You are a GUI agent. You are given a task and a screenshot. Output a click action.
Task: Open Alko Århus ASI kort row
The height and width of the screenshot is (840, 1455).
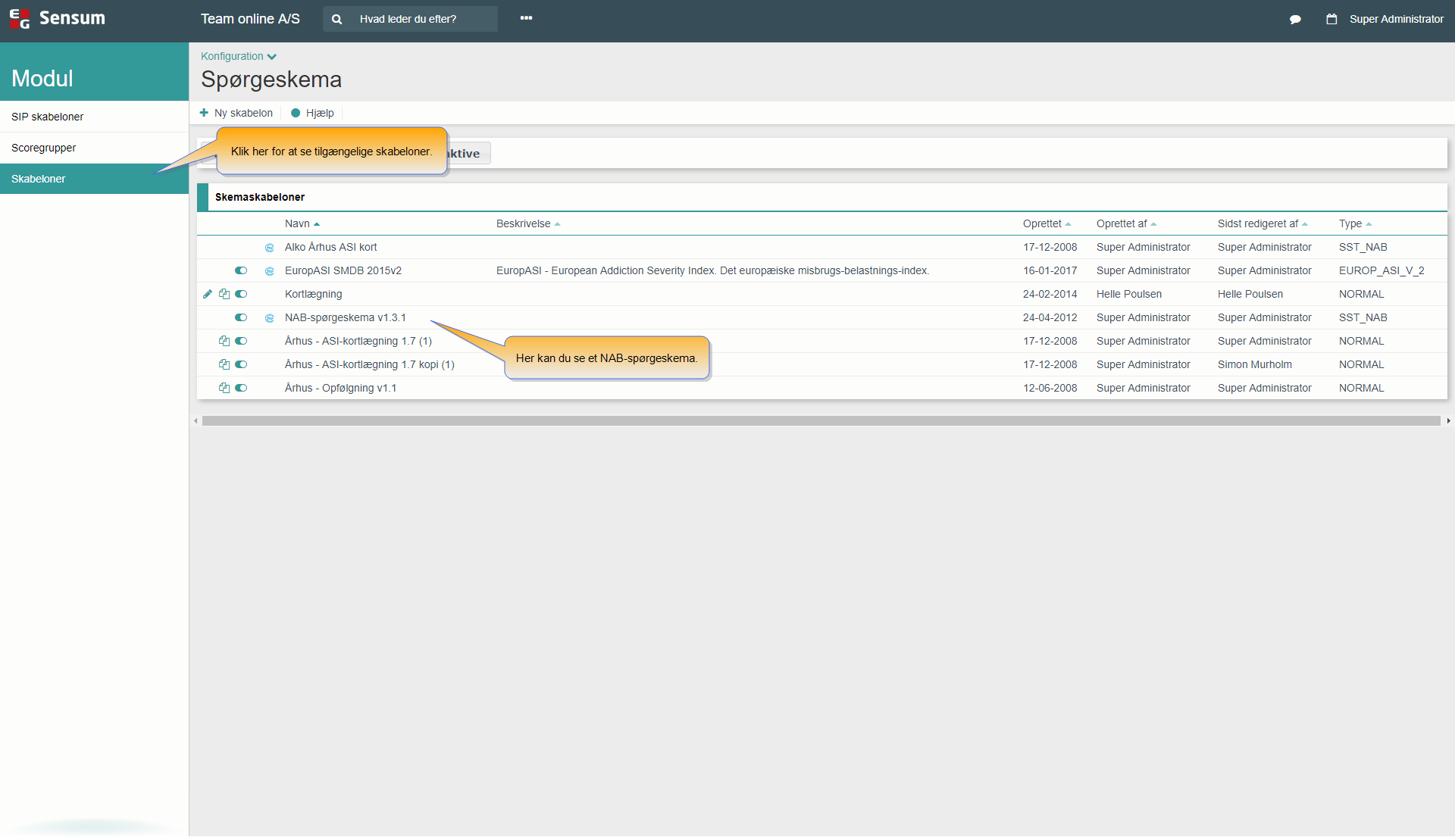click(330, 247)
